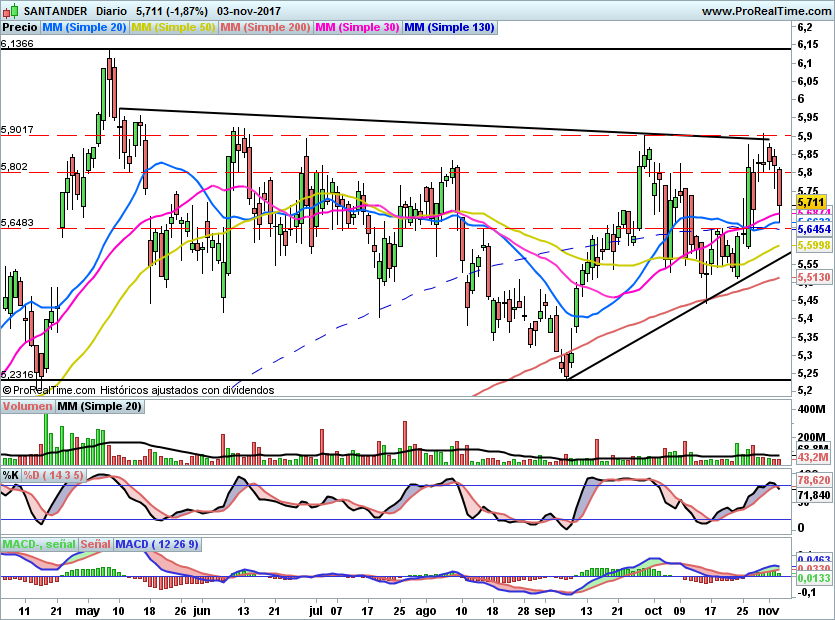Image resolution: width=835 pixels, height=620 pixels.
Task: Click the %D (14 3 5) label
Action: (x=53, y=475)
